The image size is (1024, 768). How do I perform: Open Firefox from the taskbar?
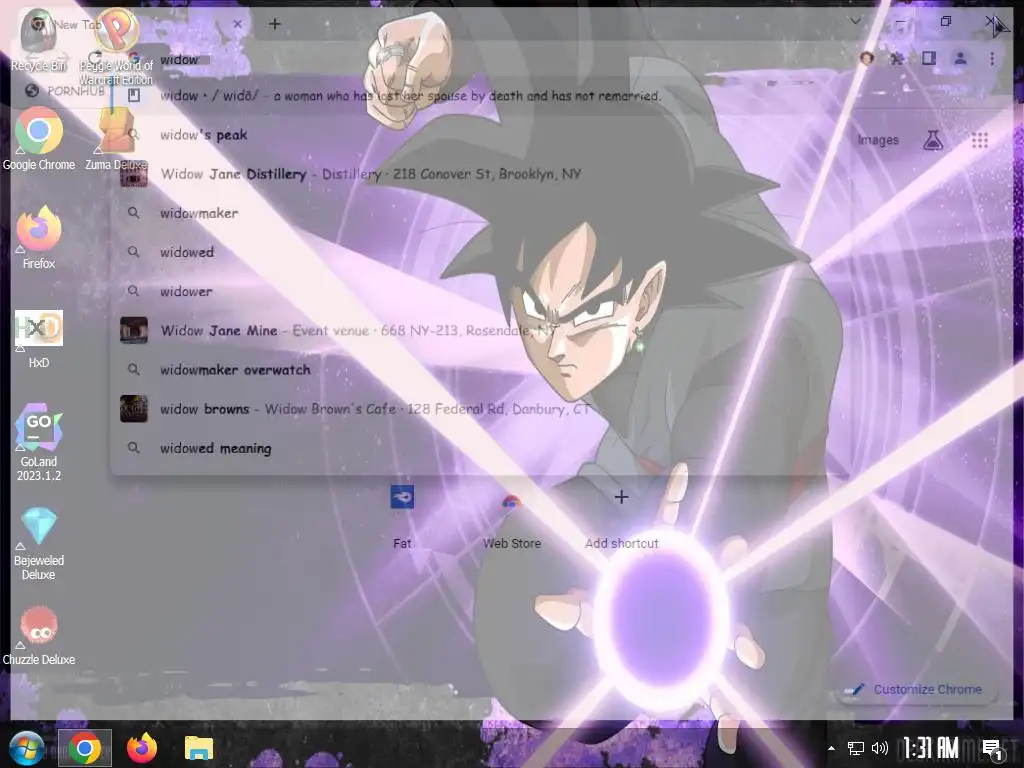[142, 748]
